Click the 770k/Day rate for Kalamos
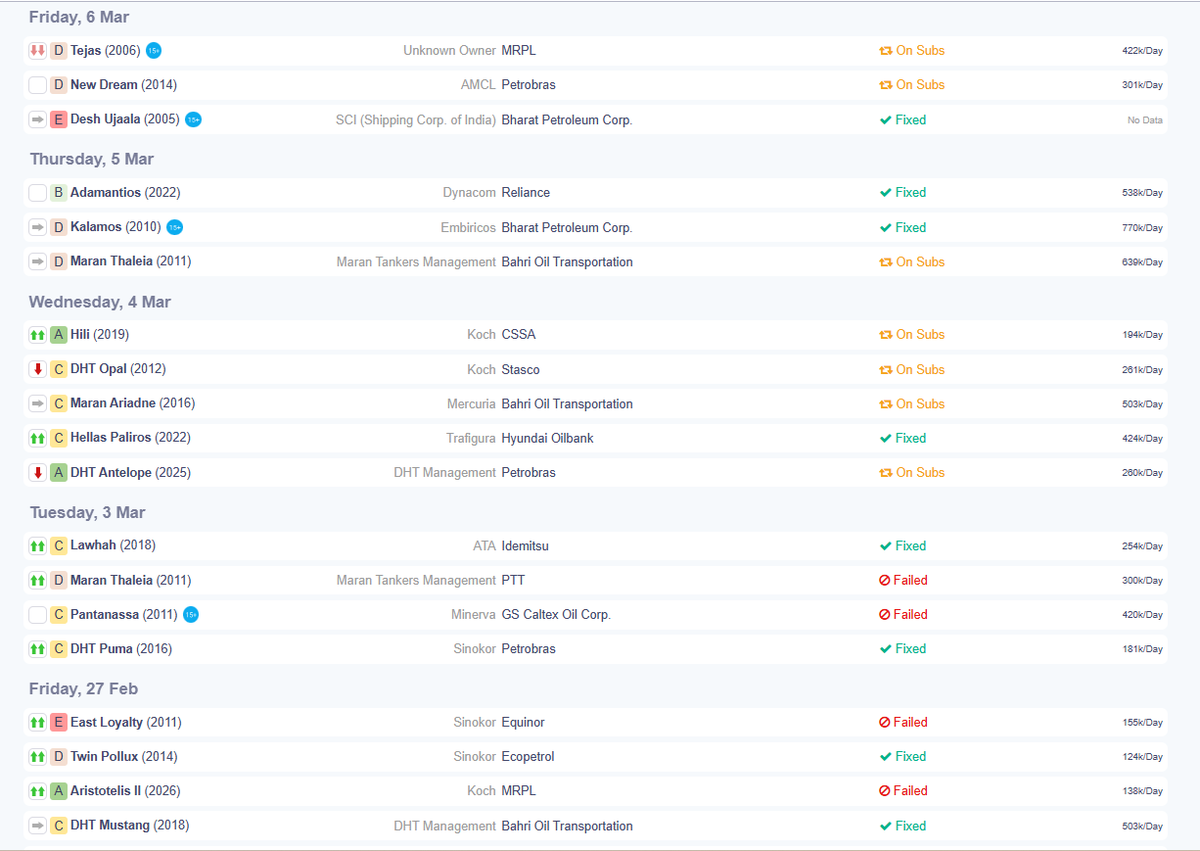Viewport: 1200px width, 851px height. click(1142, 228)
